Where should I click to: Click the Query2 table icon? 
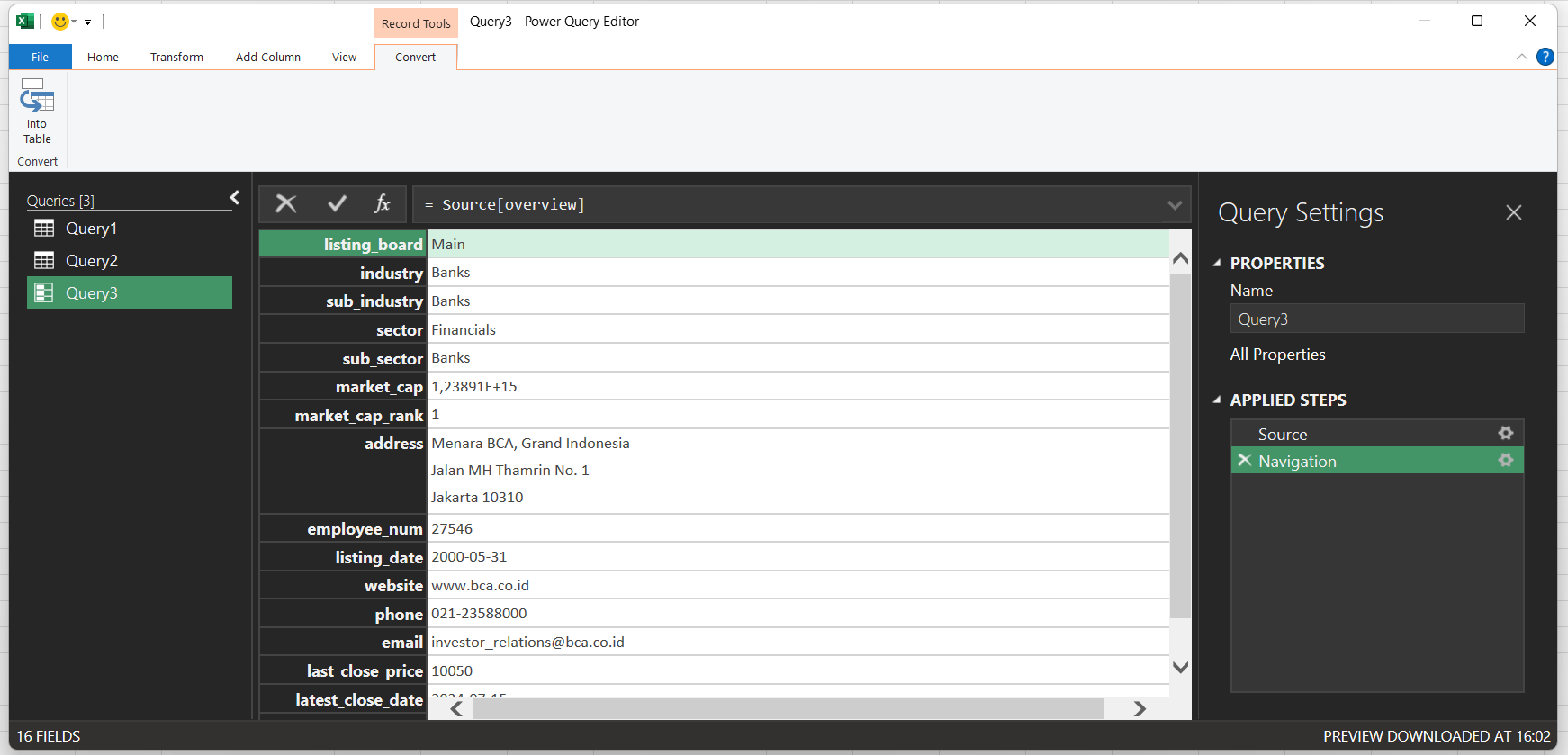(x=44, y=261)
